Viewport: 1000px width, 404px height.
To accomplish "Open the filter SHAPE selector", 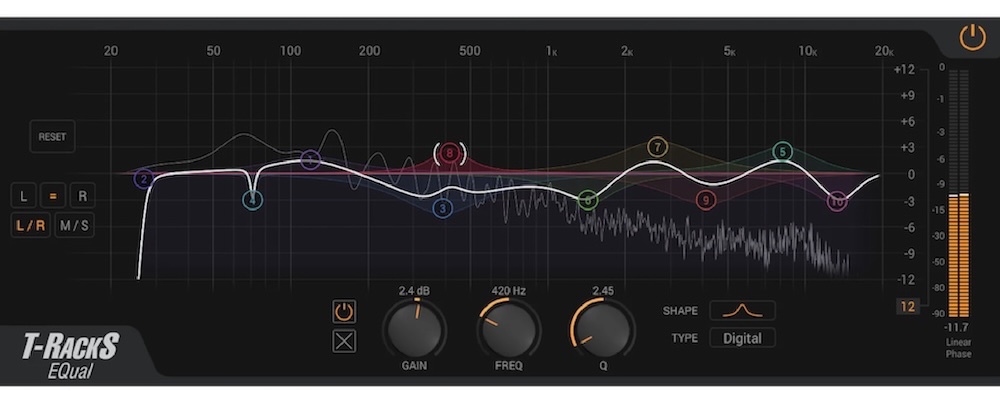I will click(x=742, y=310).
